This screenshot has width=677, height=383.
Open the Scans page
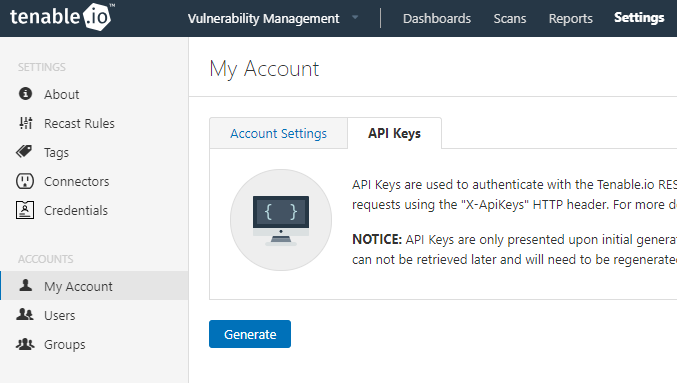pyautogui.click(x=509, y=19)
